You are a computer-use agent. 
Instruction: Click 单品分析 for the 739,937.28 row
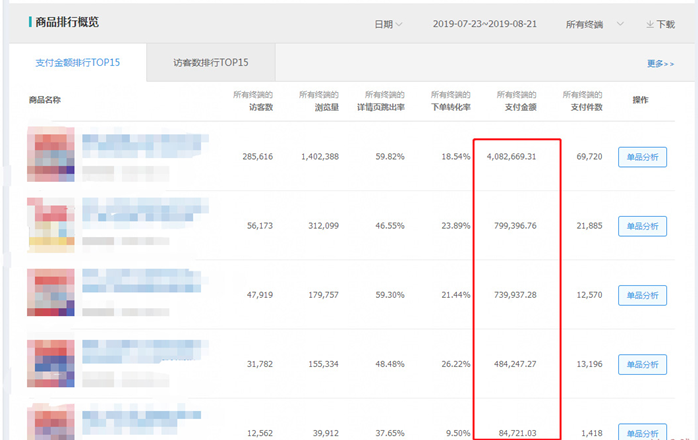pos(642,295)
